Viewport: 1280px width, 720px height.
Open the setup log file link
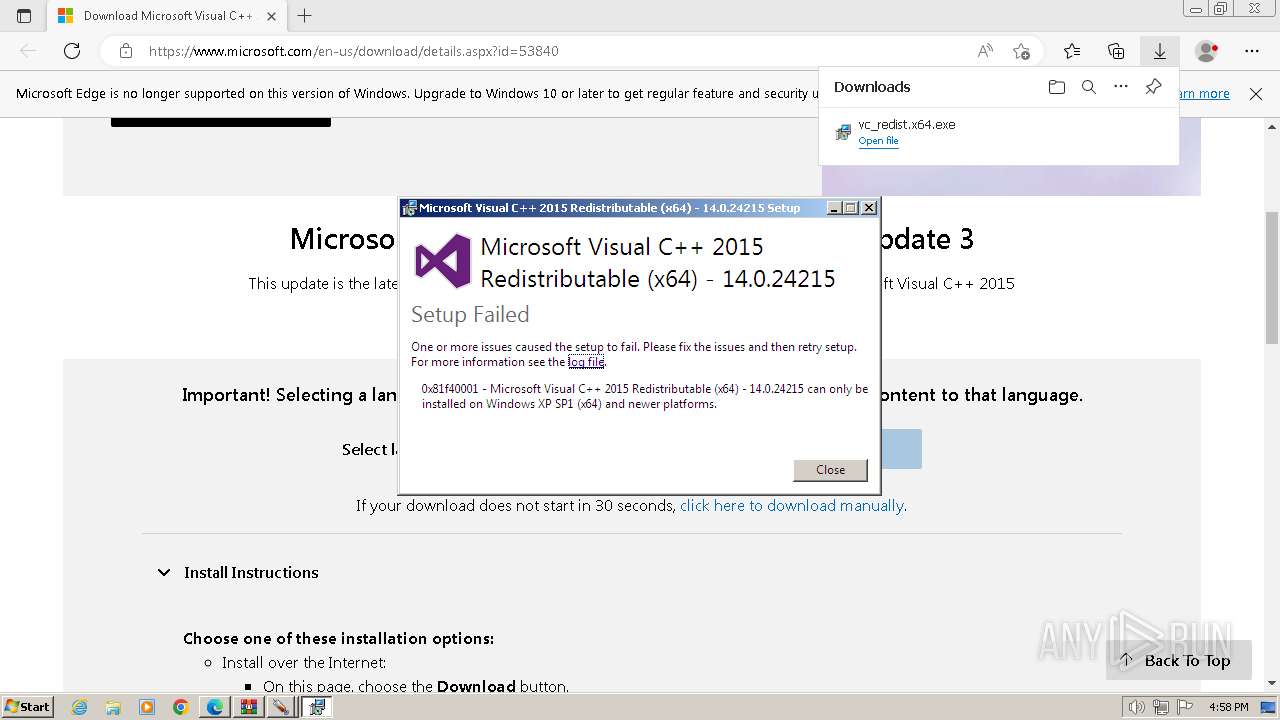tap(586, 362)
